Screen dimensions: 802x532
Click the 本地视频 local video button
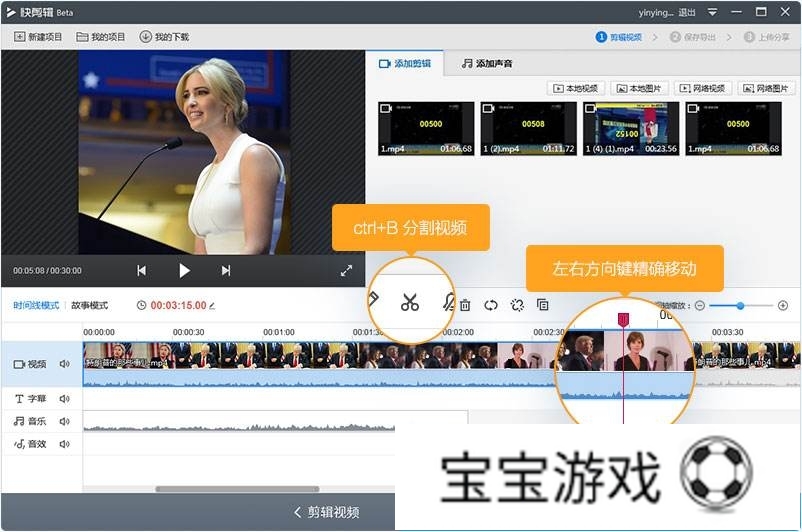[576, 88]
